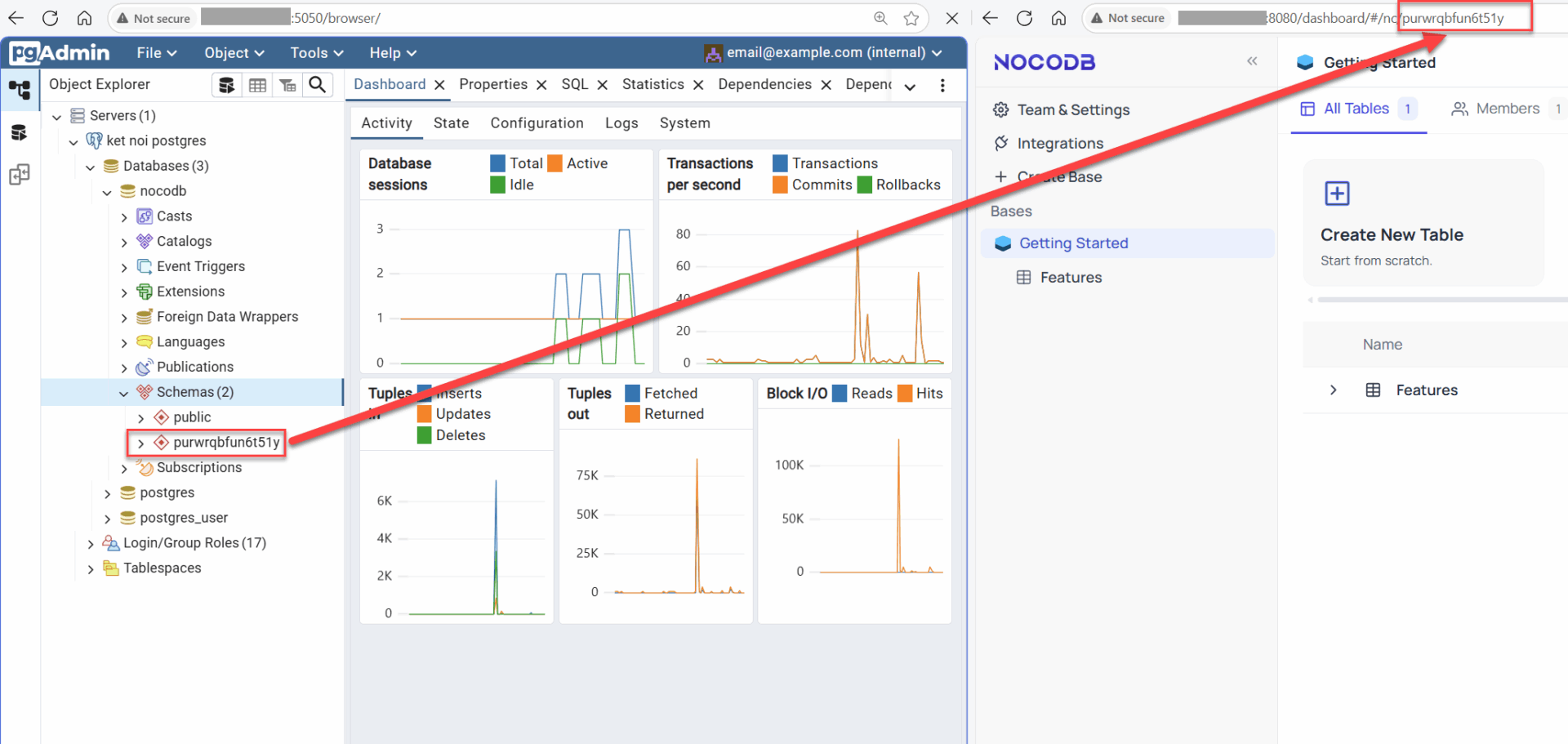Click the NocoDB logo
This screenshot has height=744, width=1568.
1045,62
